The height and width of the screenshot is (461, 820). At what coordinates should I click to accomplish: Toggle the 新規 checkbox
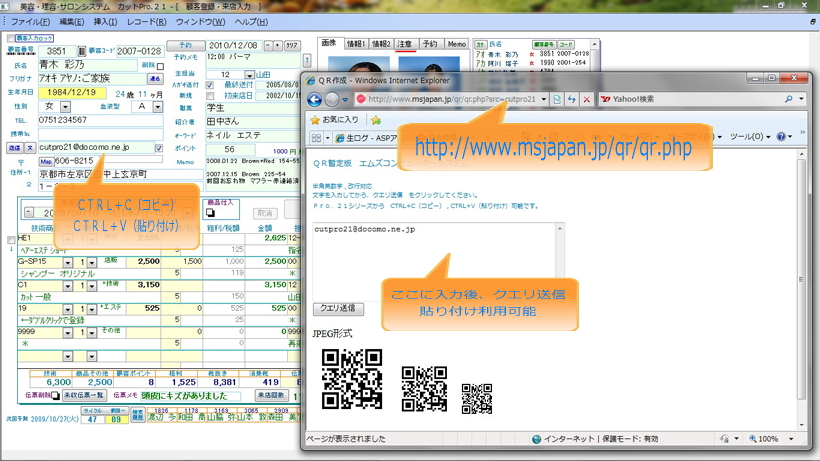point(210,96)
